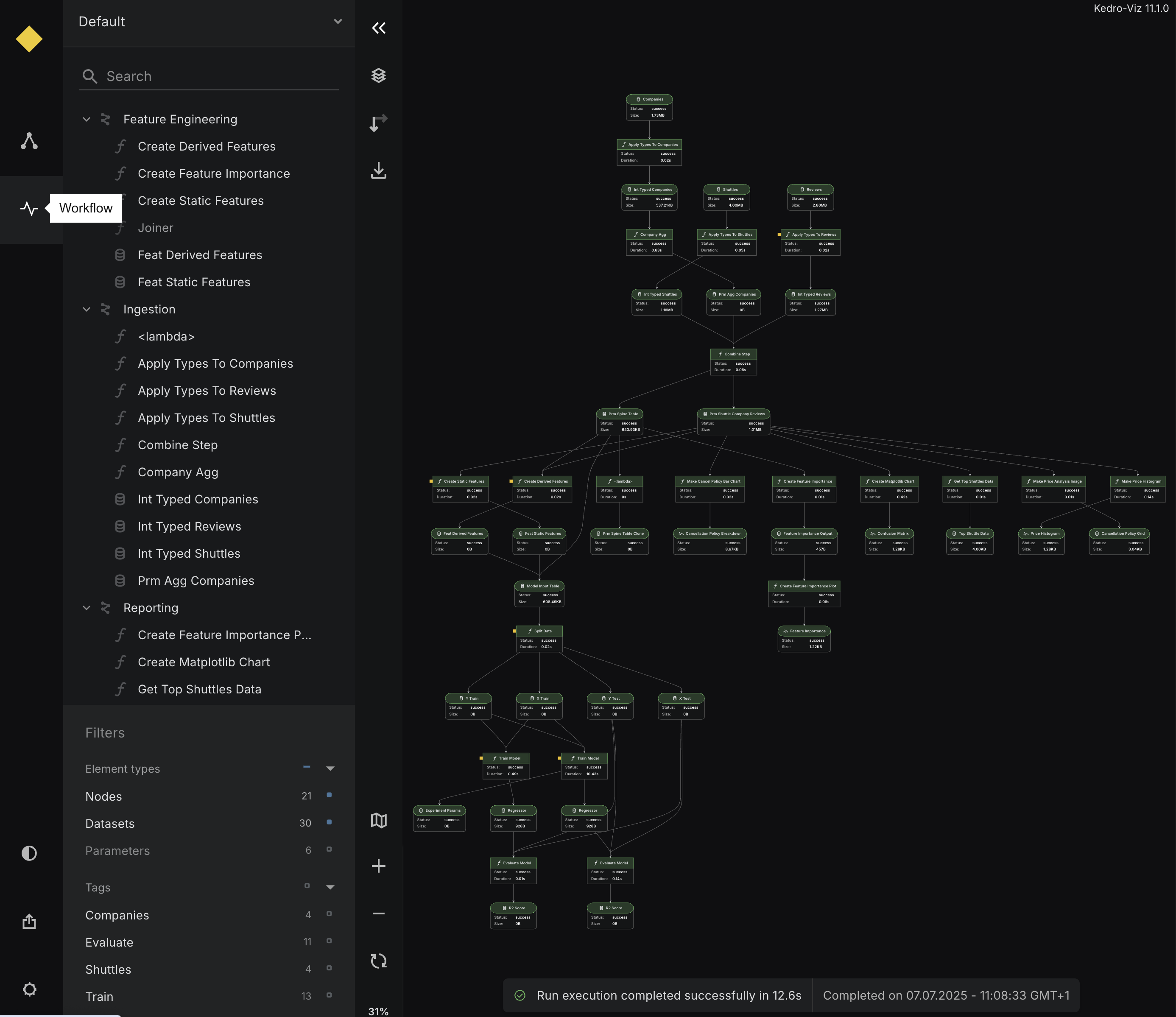Enable the Parameters filter checkbox

pyautogui.click(x=329, y=849)
